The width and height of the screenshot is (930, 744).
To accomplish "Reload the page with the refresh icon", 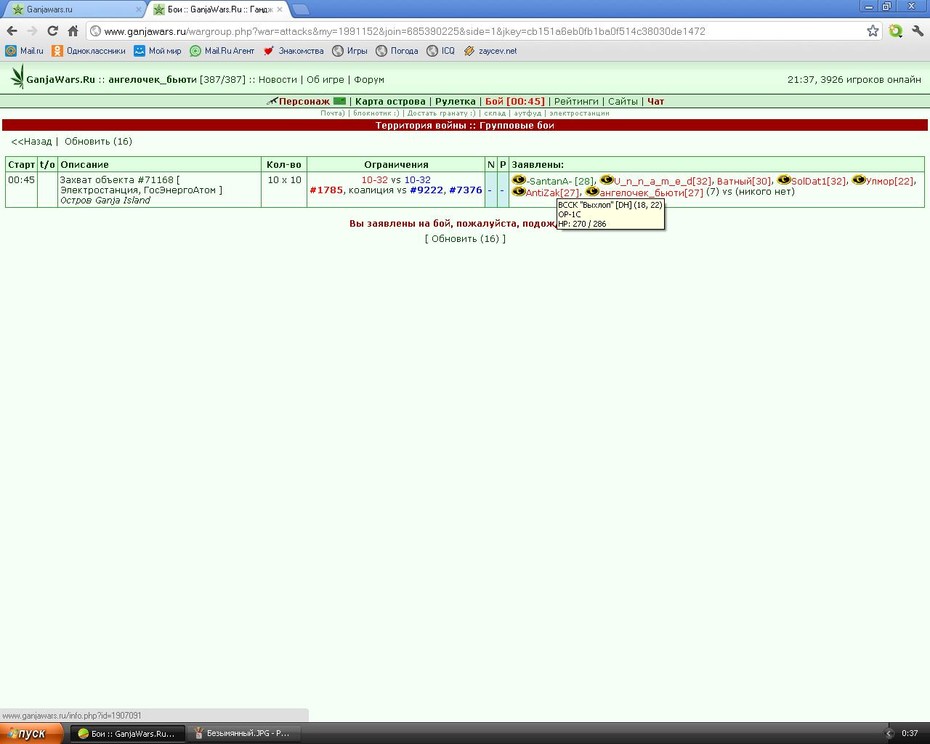I will pyautogui.click(x=53, y=31).
